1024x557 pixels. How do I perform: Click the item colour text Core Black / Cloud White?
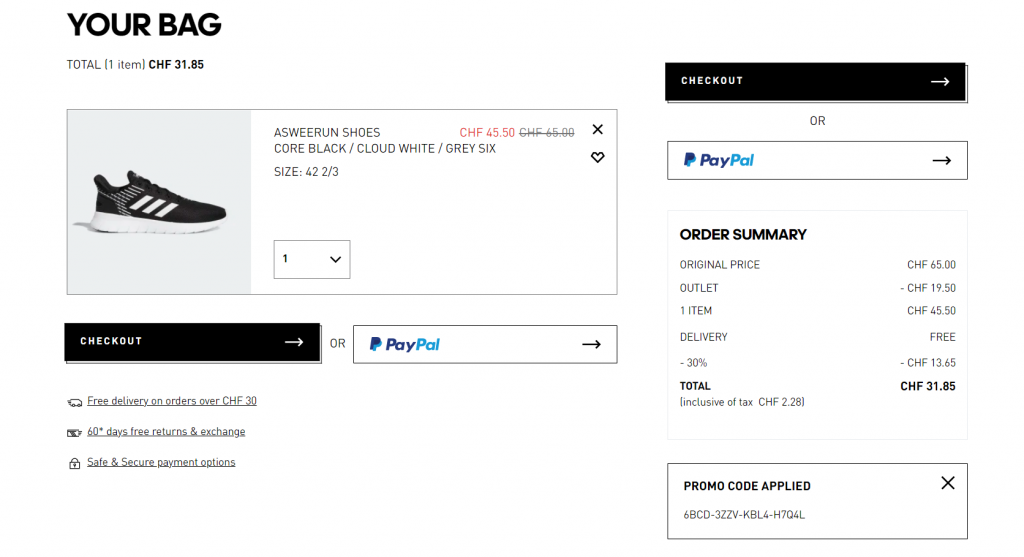(384, 149)
